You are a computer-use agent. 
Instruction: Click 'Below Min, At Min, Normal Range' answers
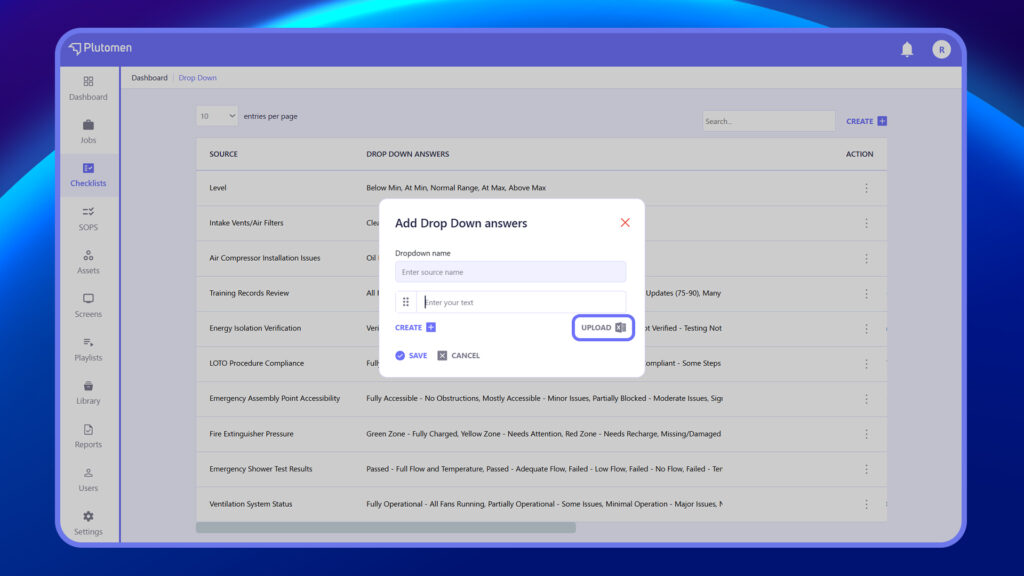point(456,187)
